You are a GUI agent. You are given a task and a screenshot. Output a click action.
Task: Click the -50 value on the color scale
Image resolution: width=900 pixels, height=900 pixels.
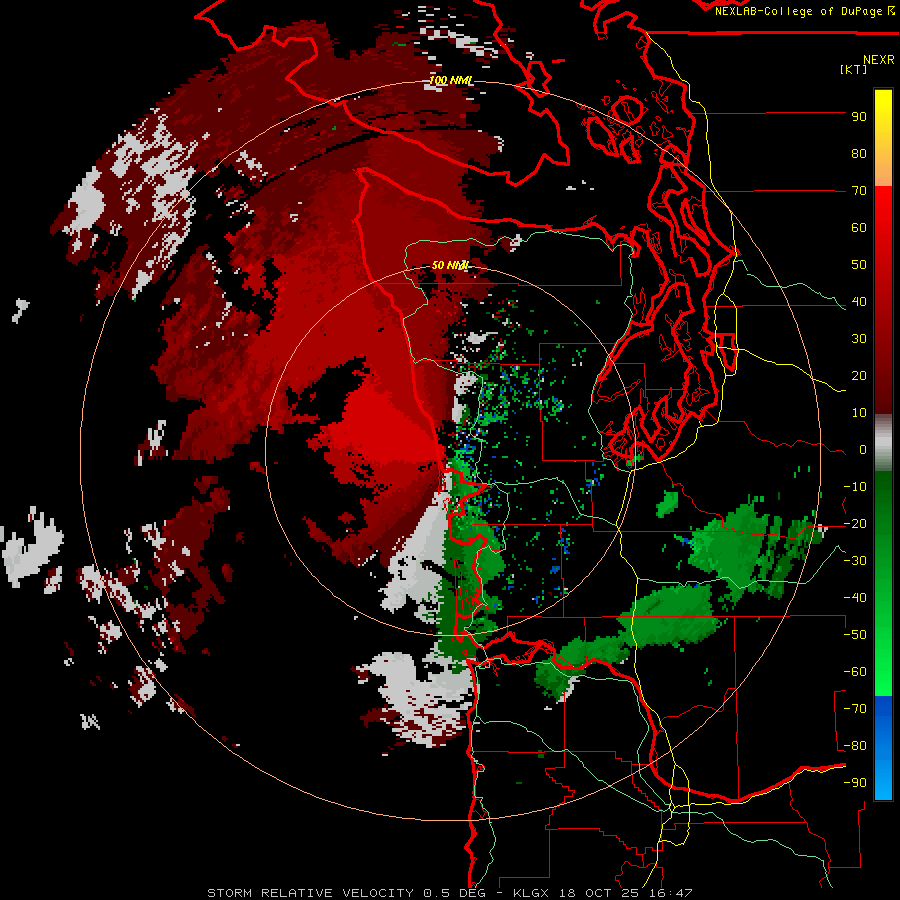(855, 635)
